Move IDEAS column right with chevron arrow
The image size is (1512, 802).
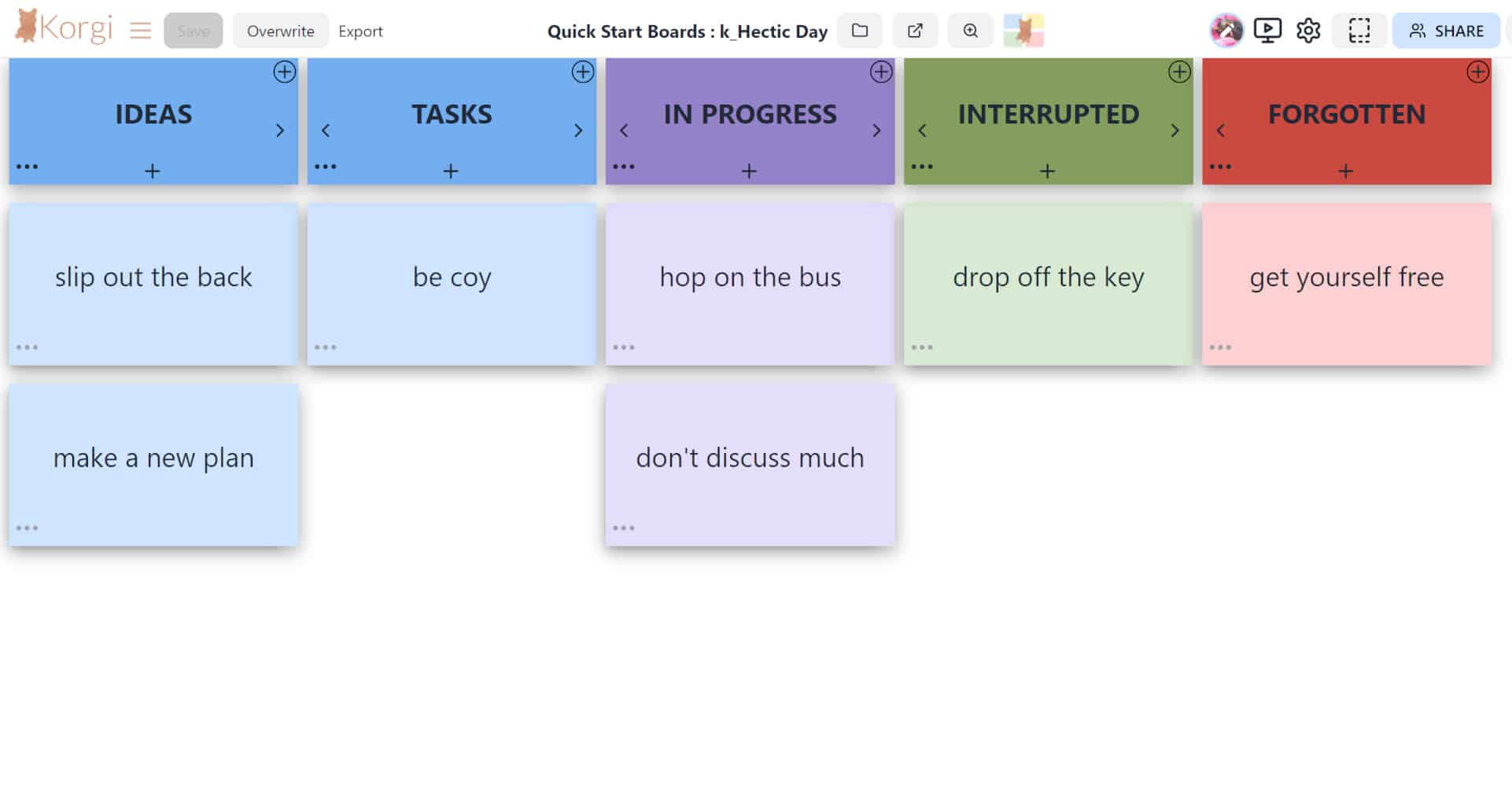pos(279,131)
